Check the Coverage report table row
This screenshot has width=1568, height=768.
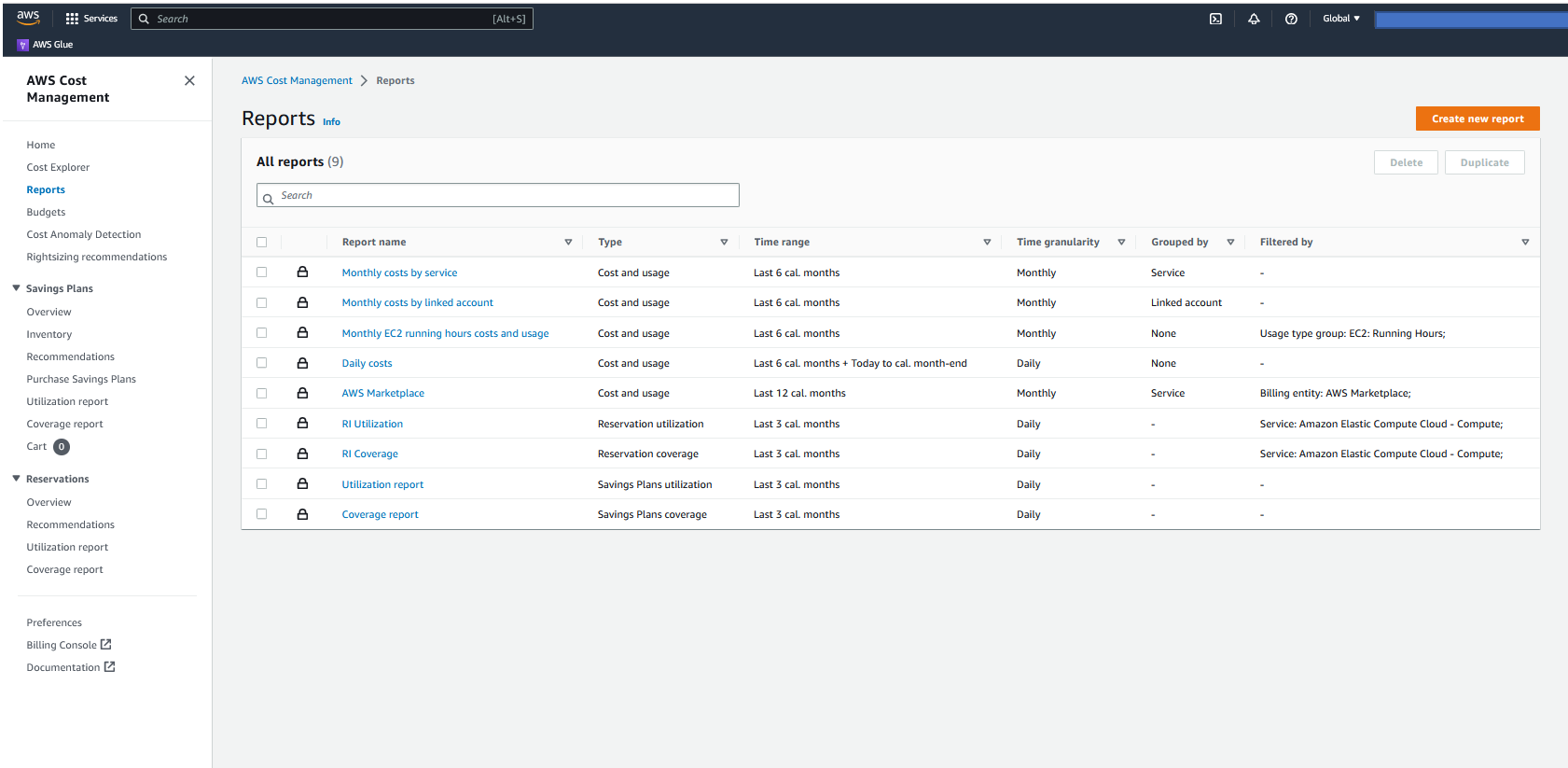[x=261, y=514]
